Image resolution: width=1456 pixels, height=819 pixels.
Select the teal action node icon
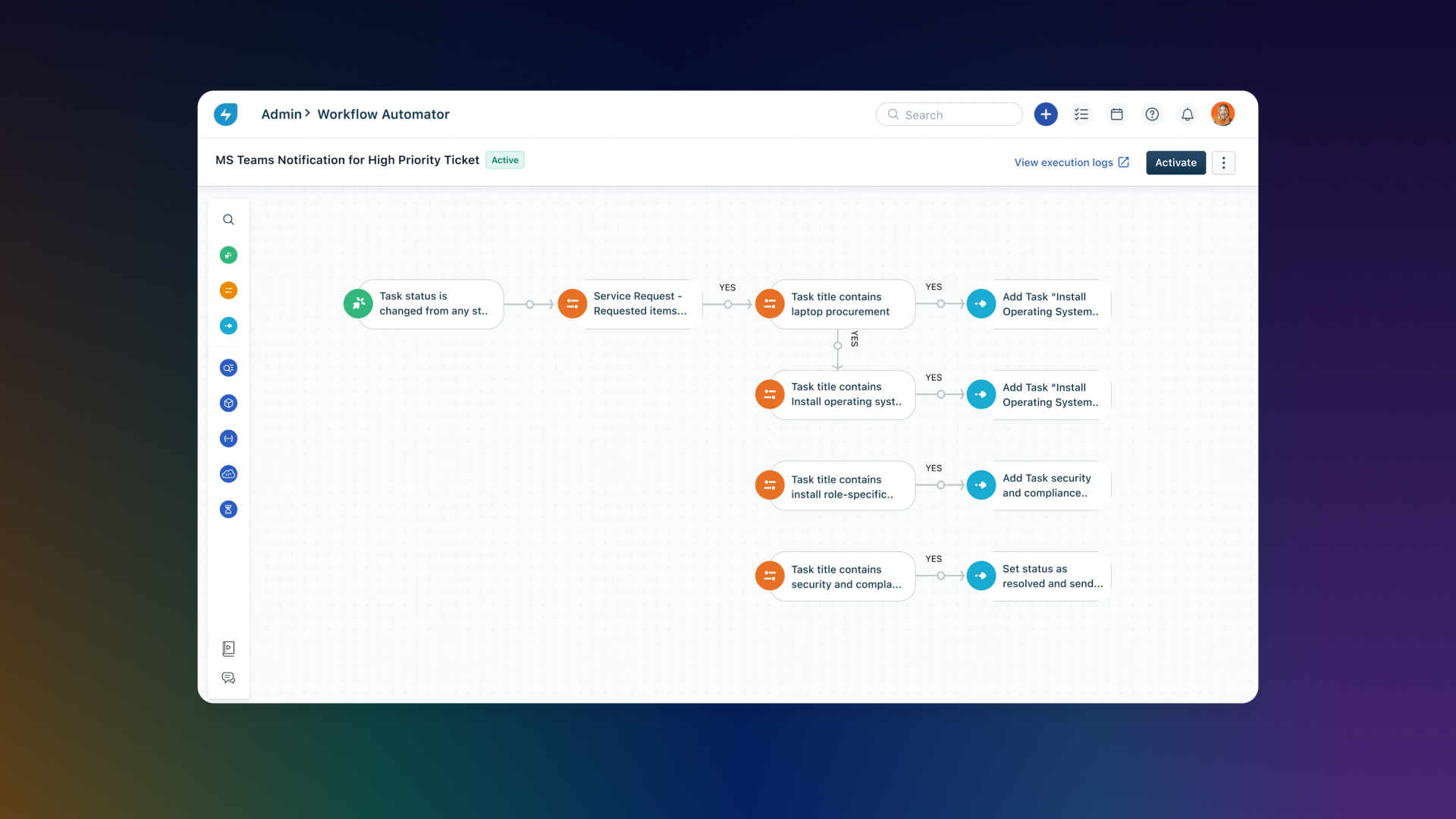[x=228, y=326]
